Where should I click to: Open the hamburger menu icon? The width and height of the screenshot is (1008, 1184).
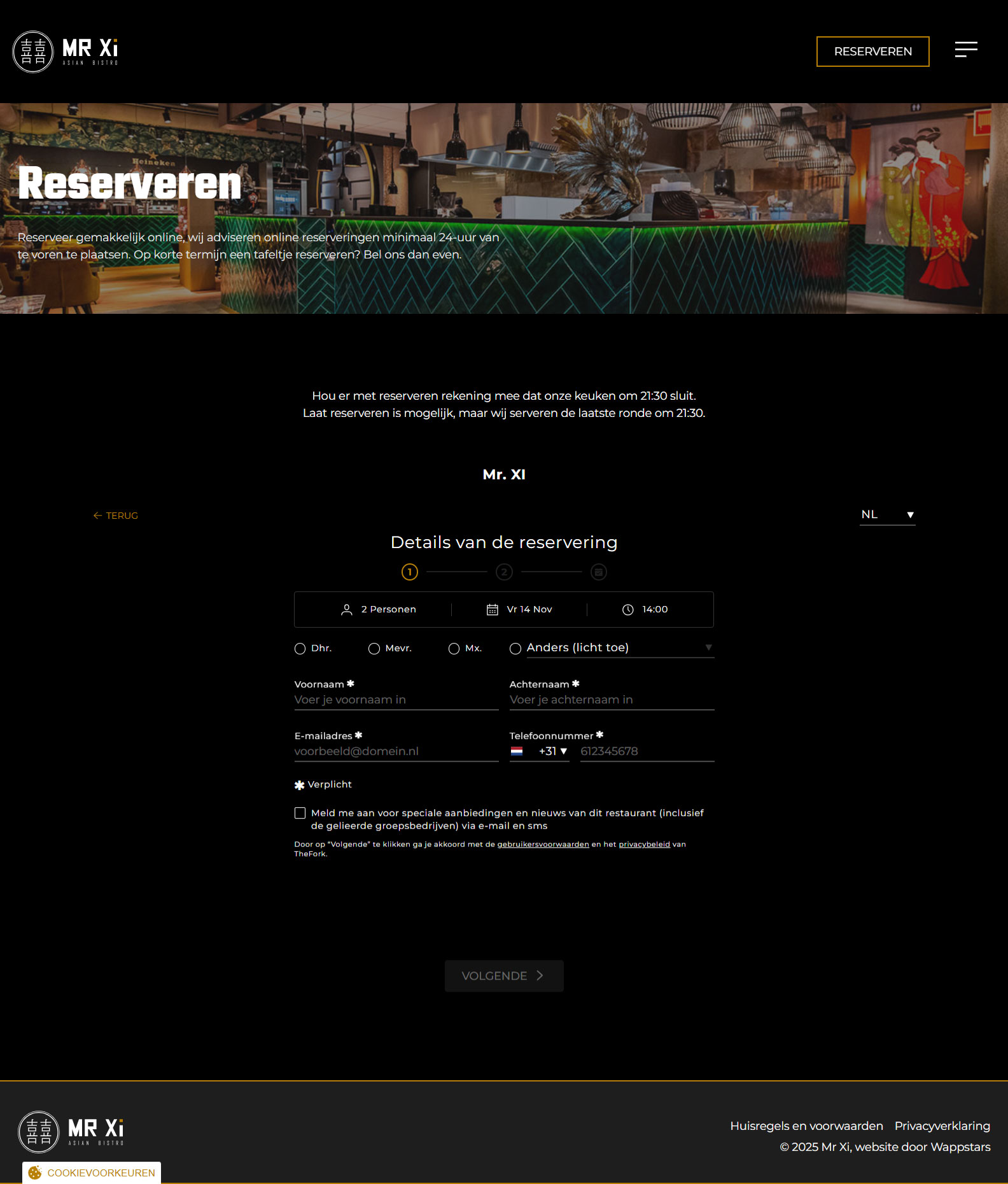click(965, 50)
